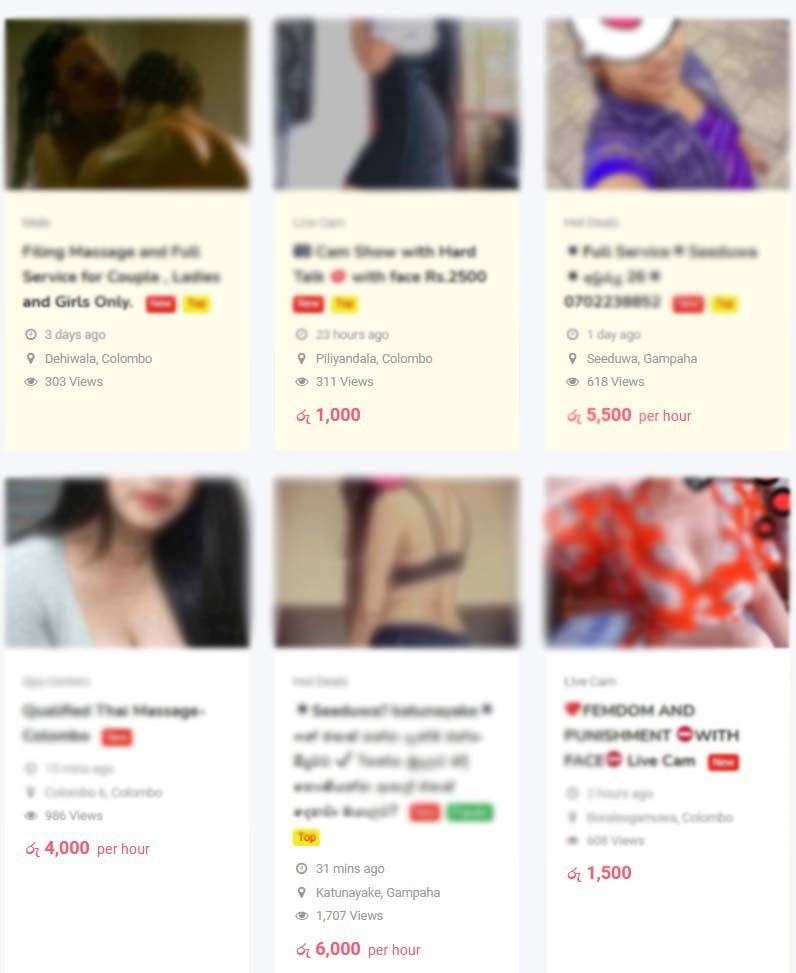Image resolution: width=796 pixels, height=973 pixels.
Task: Click the eye icon beside 303 Views
Action: tap(30, 382)
